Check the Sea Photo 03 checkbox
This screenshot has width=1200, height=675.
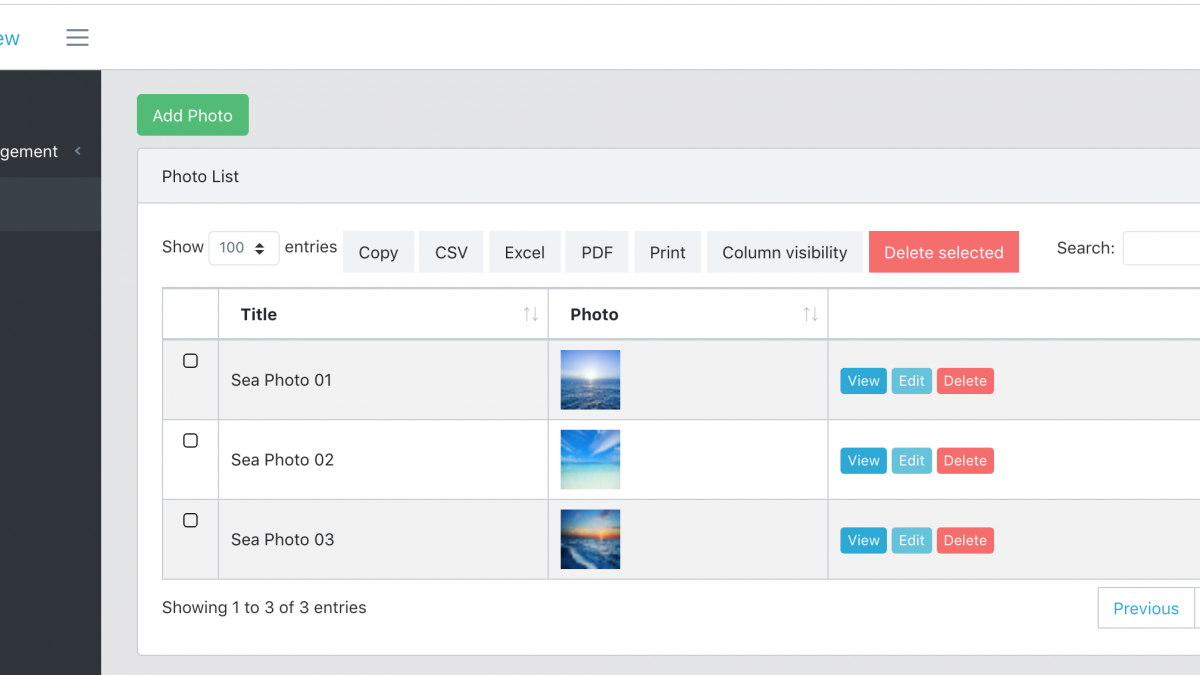191,521
